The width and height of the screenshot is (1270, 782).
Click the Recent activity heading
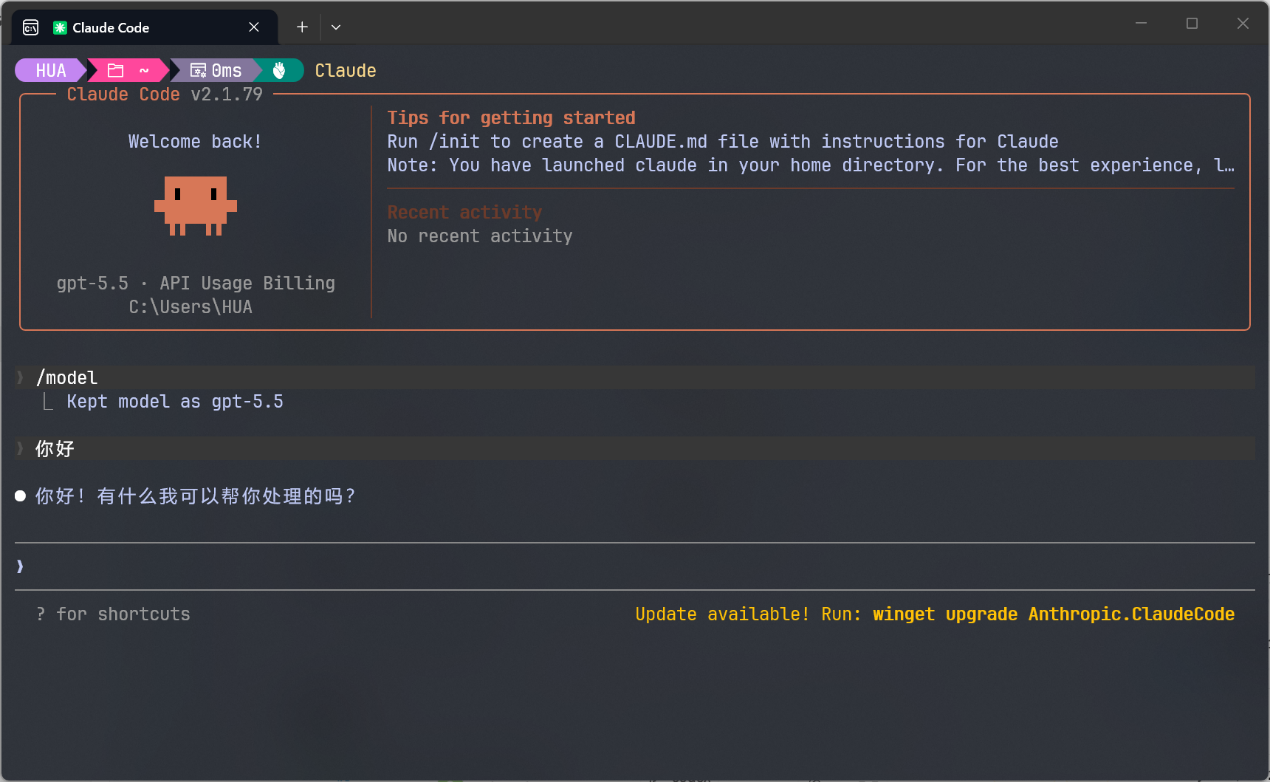tap(464, 212)
